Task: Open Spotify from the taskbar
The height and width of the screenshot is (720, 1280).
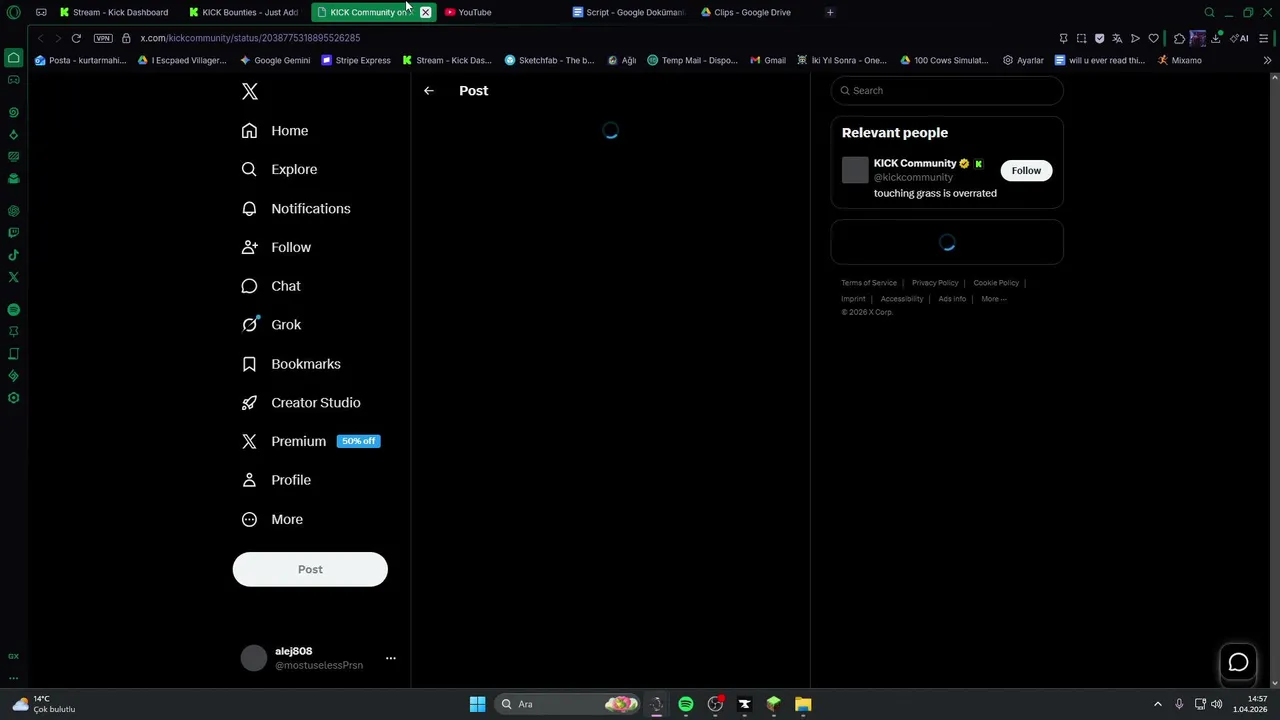Action: (686, 704)
